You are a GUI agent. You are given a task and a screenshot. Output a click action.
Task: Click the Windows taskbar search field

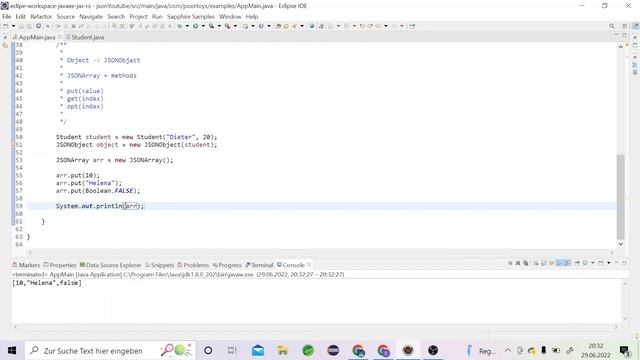[110, 350]
